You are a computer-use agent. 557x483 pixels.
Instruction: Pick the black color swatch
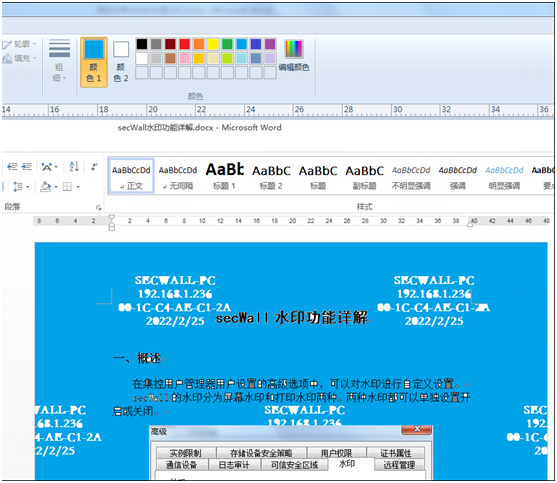pyautogui.click(x=142, y=44)
